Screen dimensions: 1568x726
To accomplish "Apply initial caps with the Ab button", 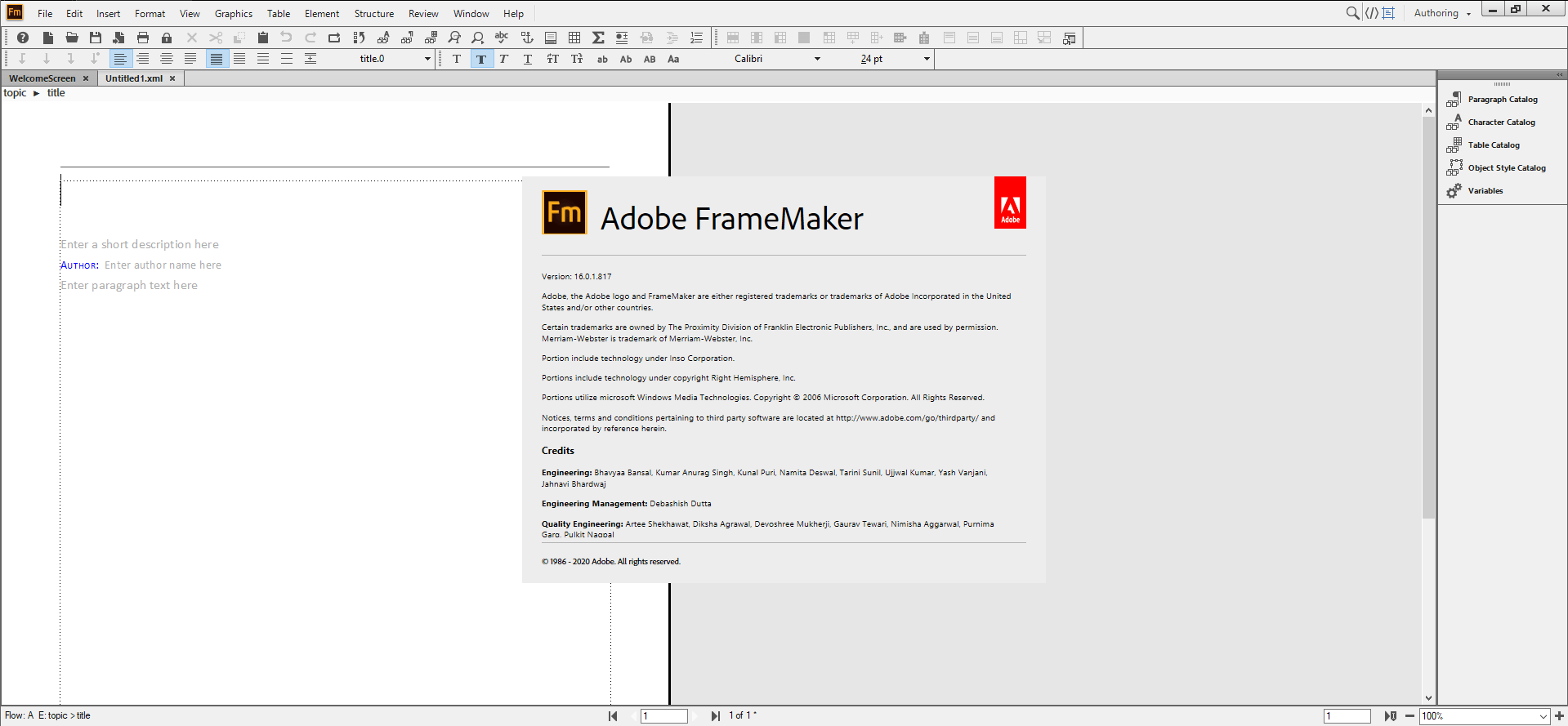I will pos(626,59).
